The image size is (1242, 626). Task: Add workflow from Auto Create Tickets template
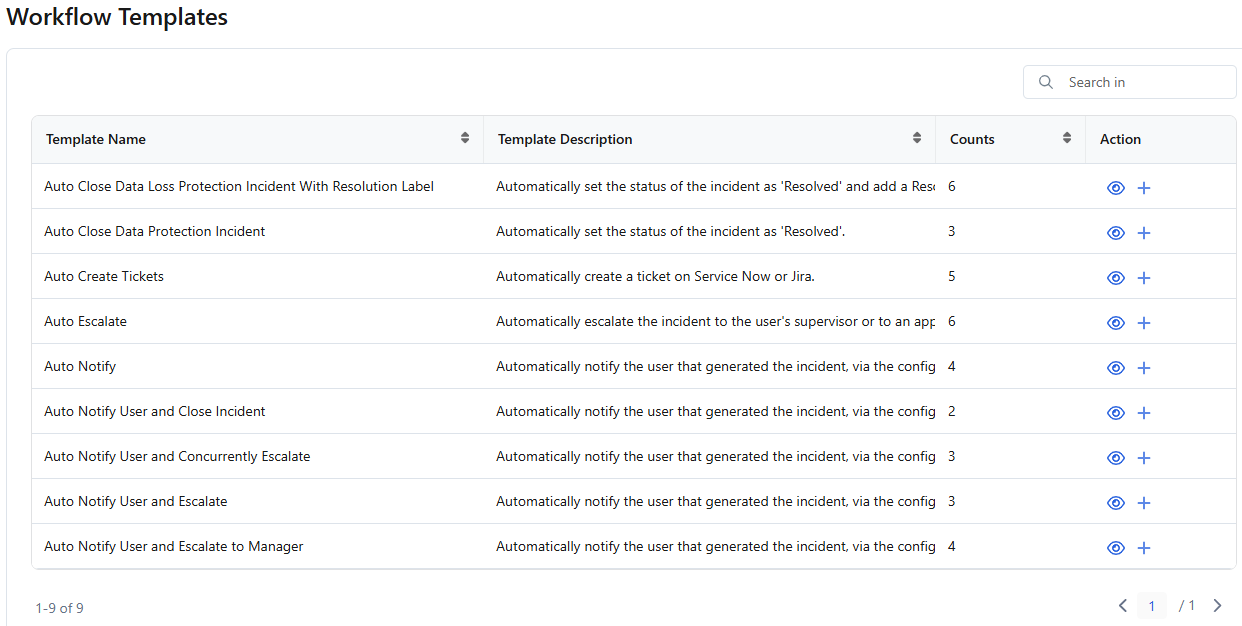tap(1144, 278)
